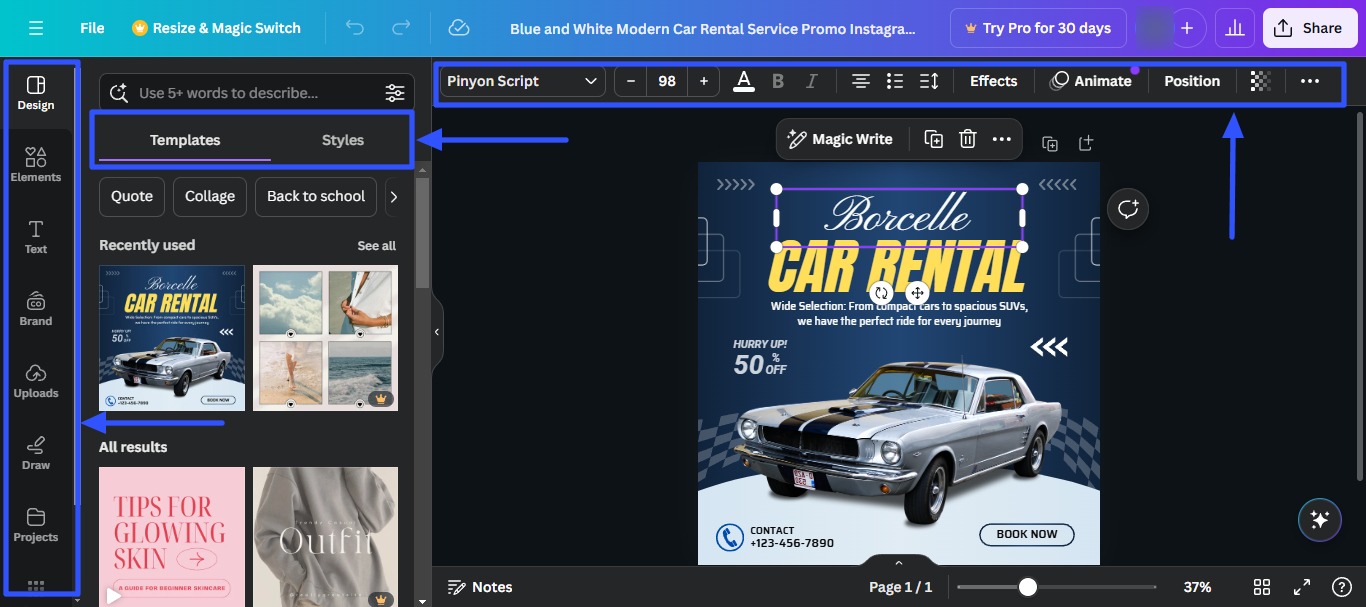
Task: Click the Share button
Action: tap(1309, 27)
